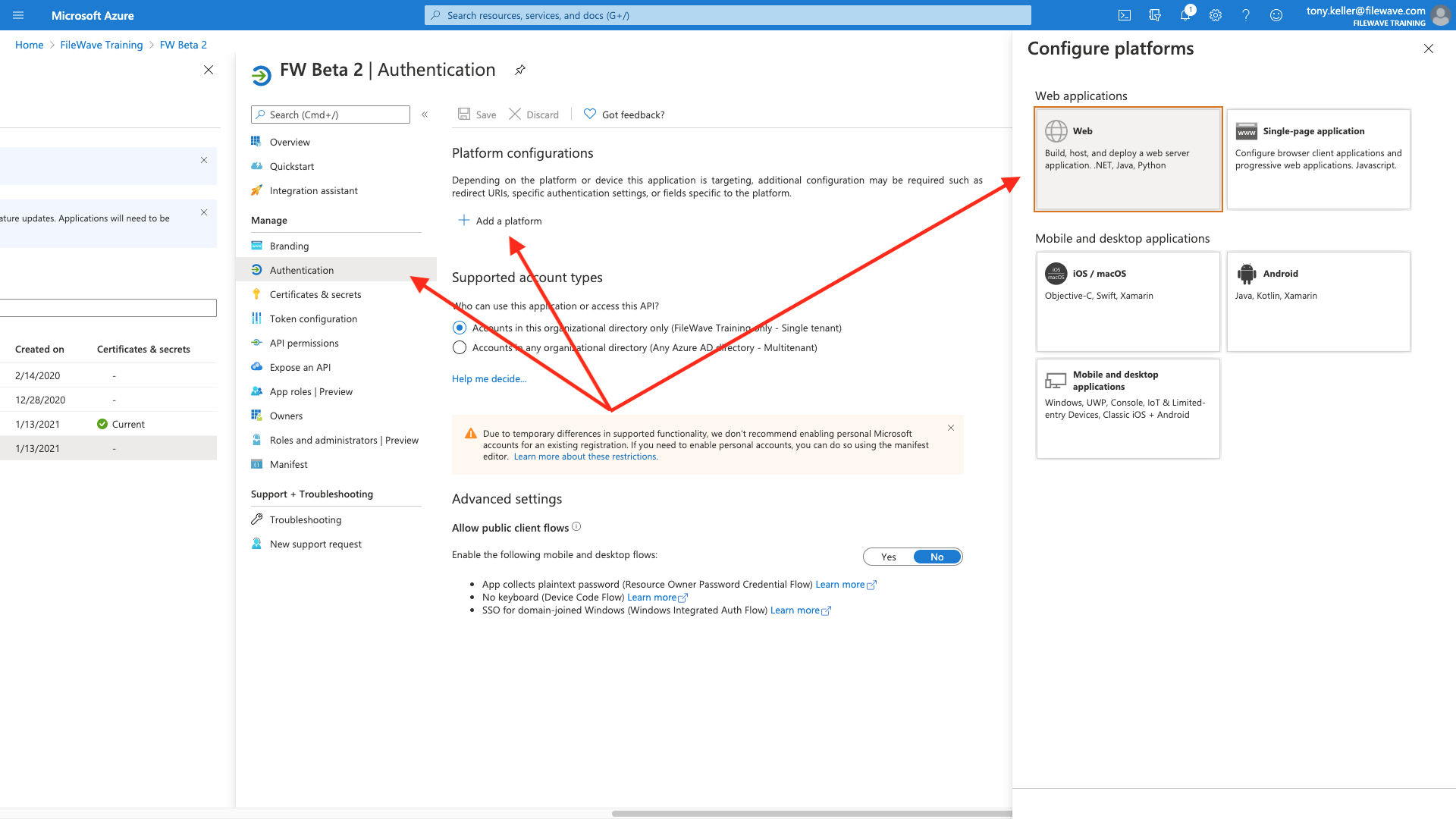The width and height of the screenshot is (1456, 819).
Task: Open the tony.keller account avatar
Action: [x=1441, y=15]
